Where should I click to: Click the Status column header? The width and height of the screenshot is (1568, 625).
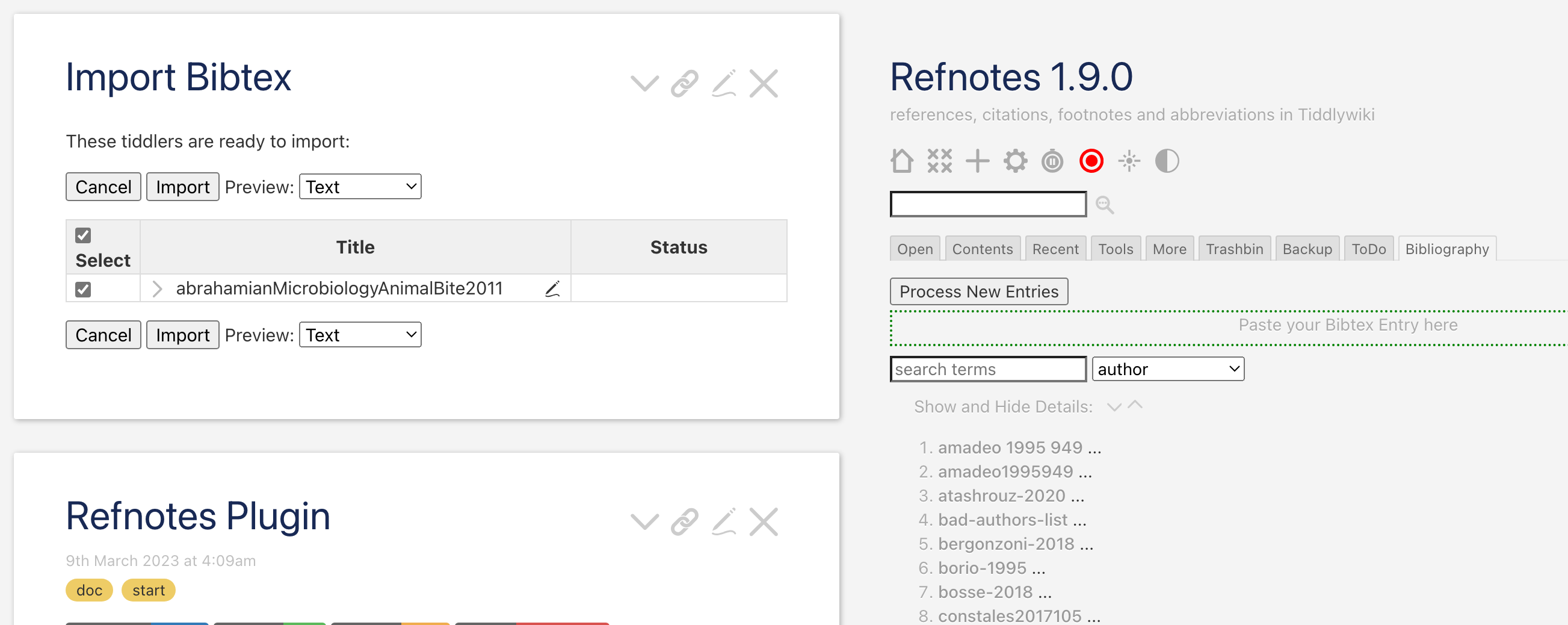pyautogui.click(x=679, y=247)
